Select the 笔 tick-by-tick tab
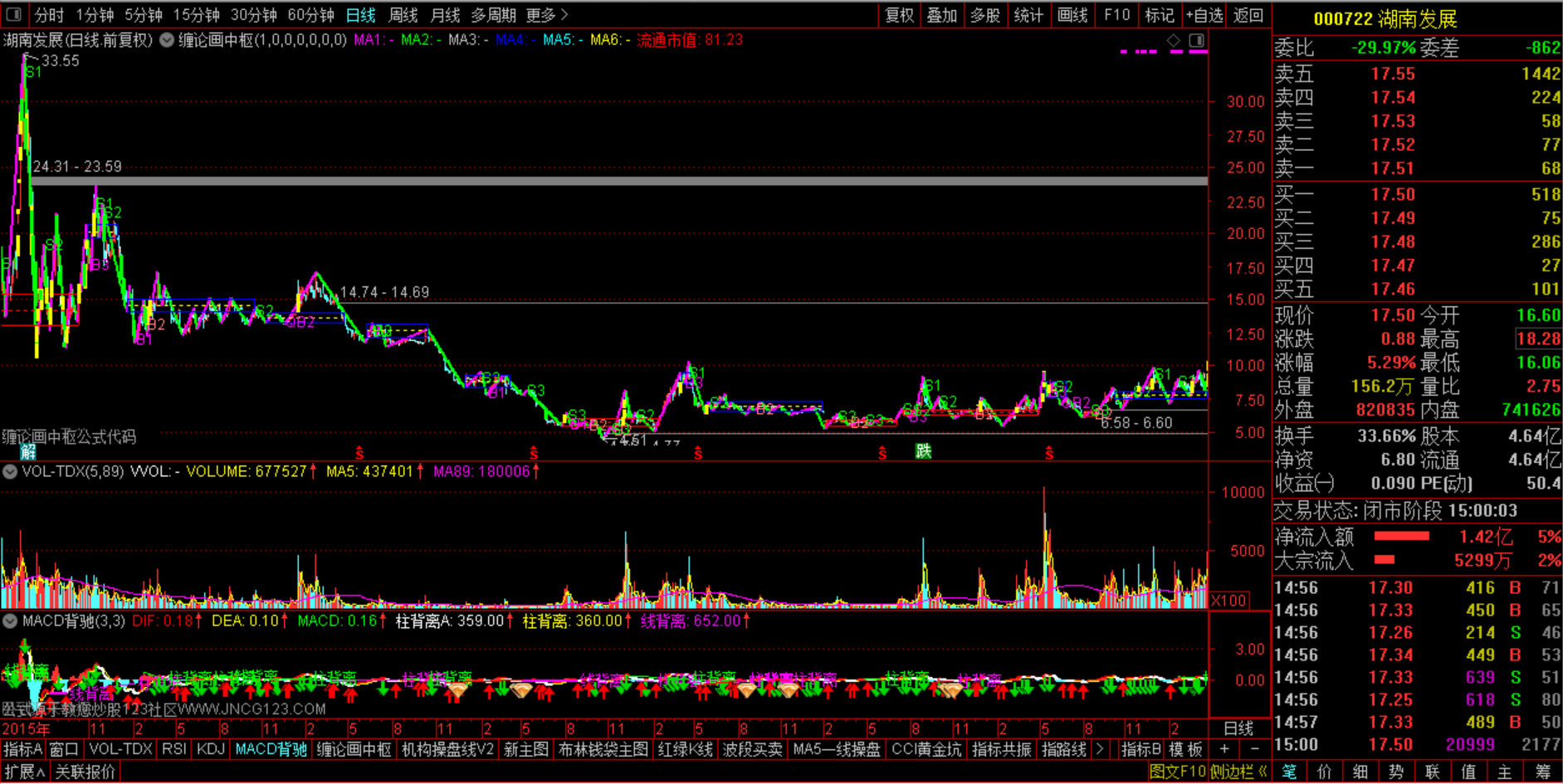 [x=1289, y=772]
